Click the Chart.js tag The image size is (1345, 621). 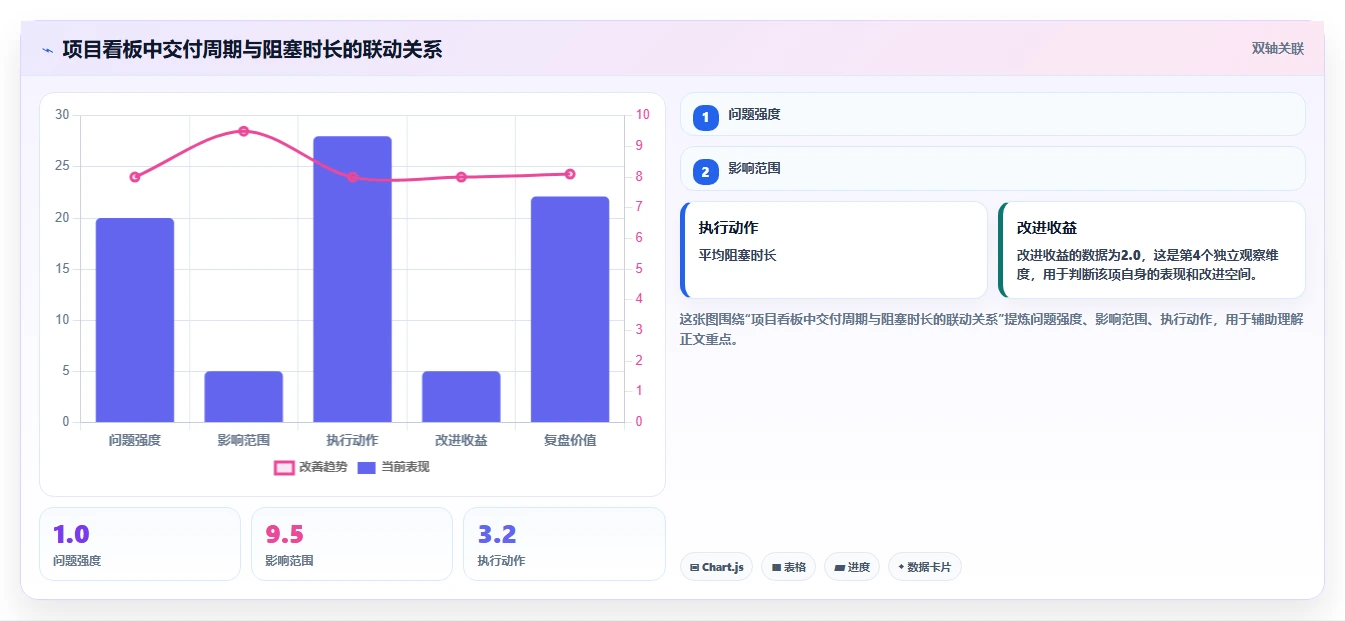click(x=716, y=567)
